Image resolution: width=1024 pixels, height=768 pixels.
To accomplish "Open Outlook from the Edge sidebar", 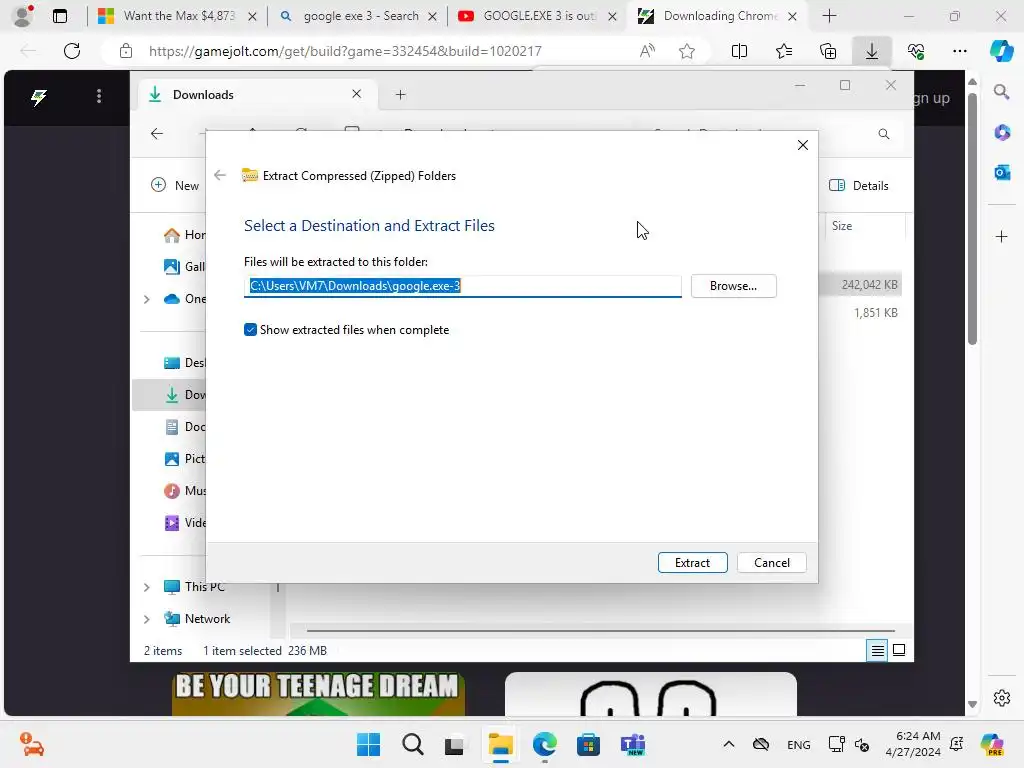I will coord(1002,172).
